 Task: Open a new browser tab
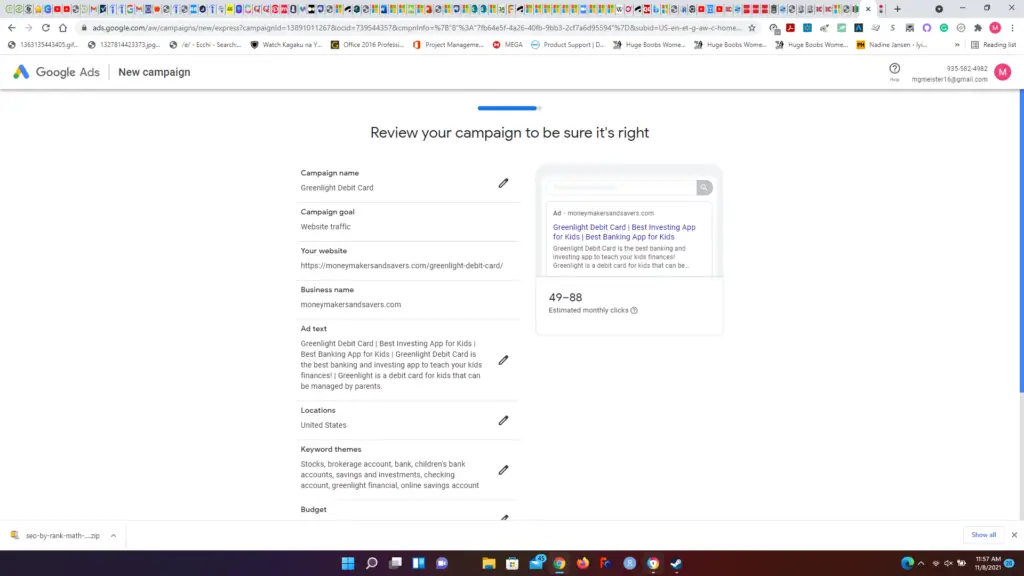tap(897, 9)
